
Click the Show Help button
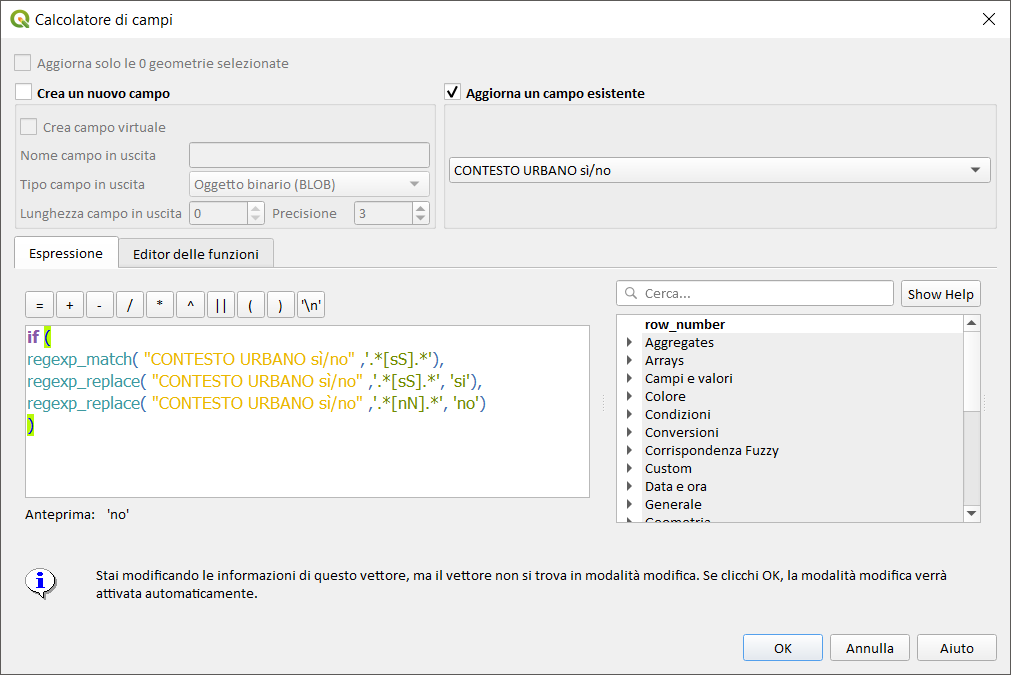point(940,294)
